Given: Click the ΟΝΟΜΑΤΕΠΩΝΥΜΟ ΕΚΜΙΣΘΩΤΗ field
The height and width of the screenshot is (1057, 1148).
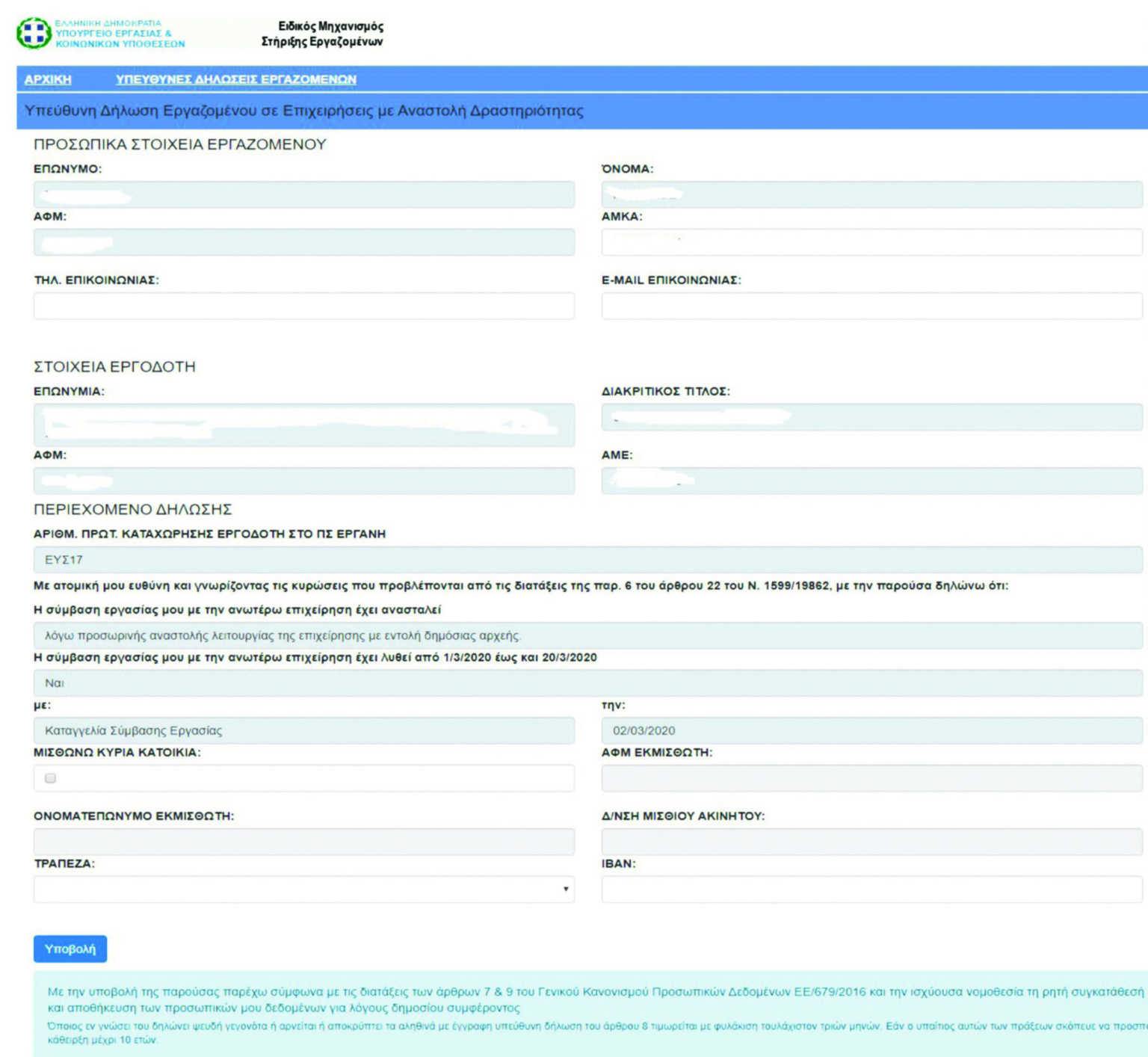Looking at the screenshot, I should coord(303,842).
